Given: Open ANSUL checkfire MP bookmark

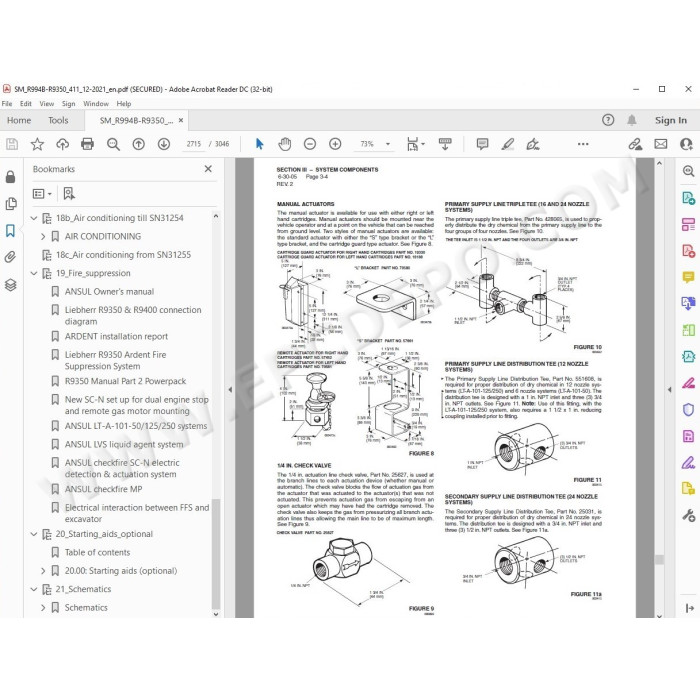Looking at the screenshot, I should point(103,489).
